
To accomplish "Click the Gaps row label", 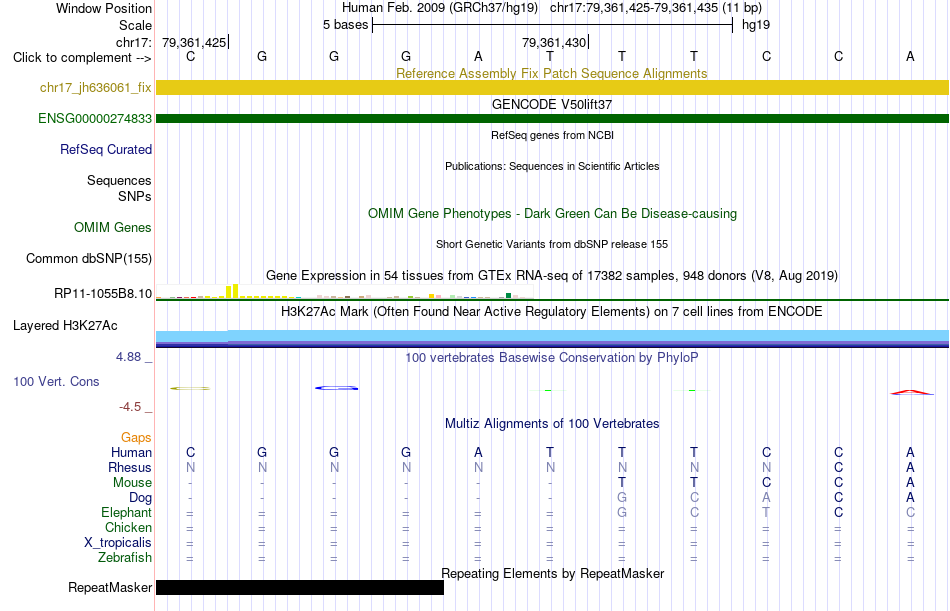I will [x=136, y=438].
